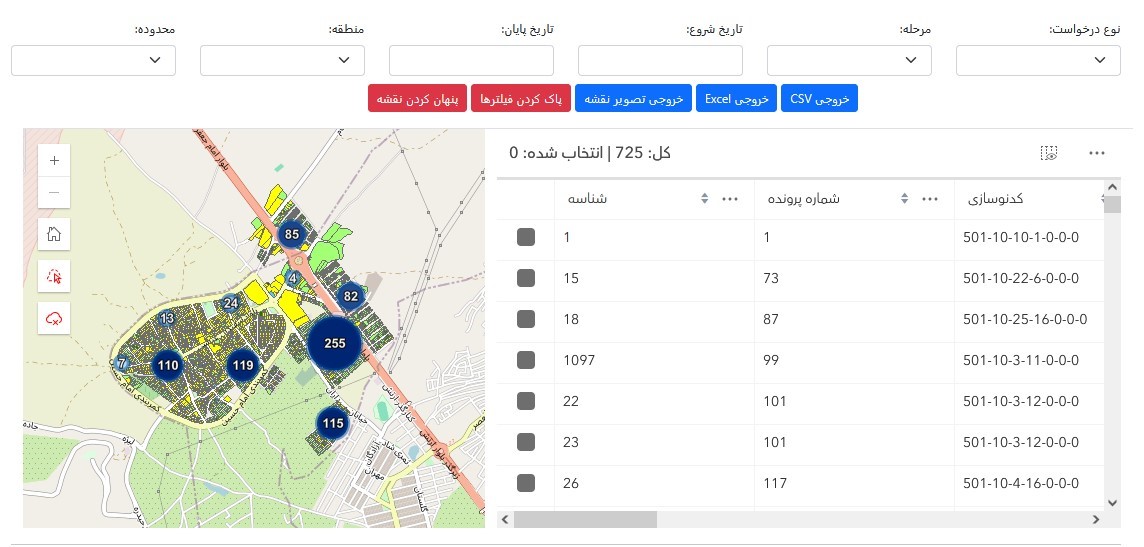Click the 110 cluster marker on map

(x=168, y=365)
